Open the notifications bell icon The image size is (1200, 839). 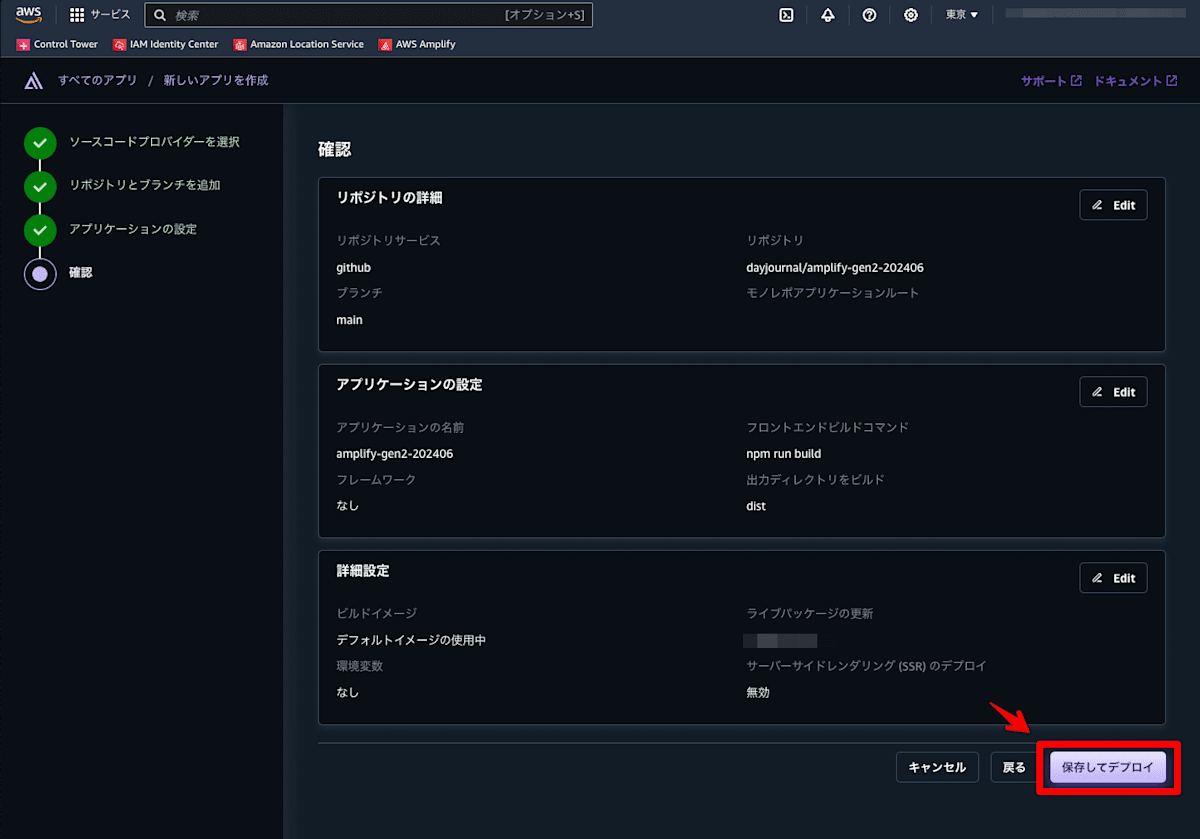point(828,15)
